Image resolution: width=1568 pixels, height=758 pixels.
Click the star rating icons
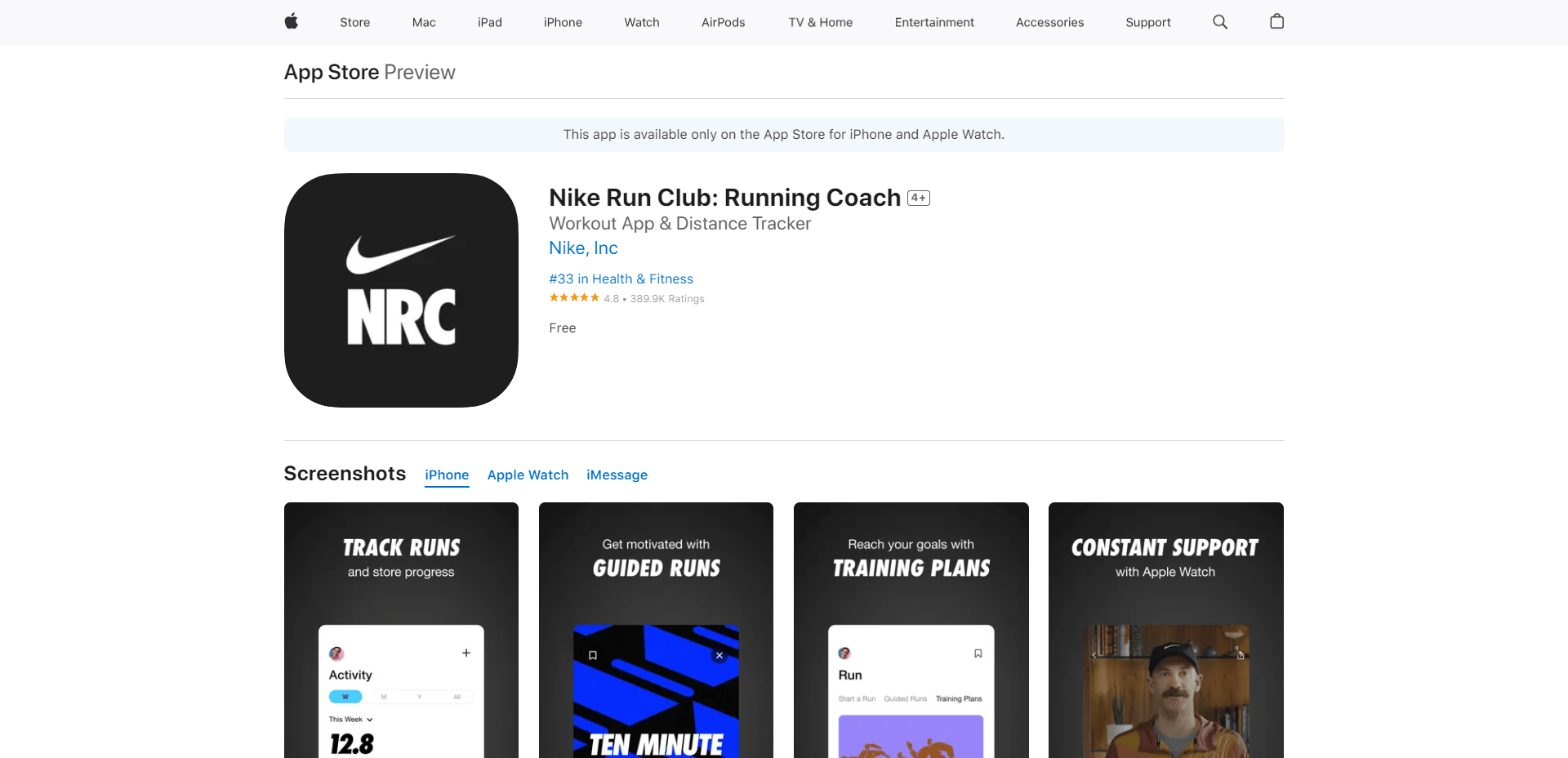[x=574, y=297]
